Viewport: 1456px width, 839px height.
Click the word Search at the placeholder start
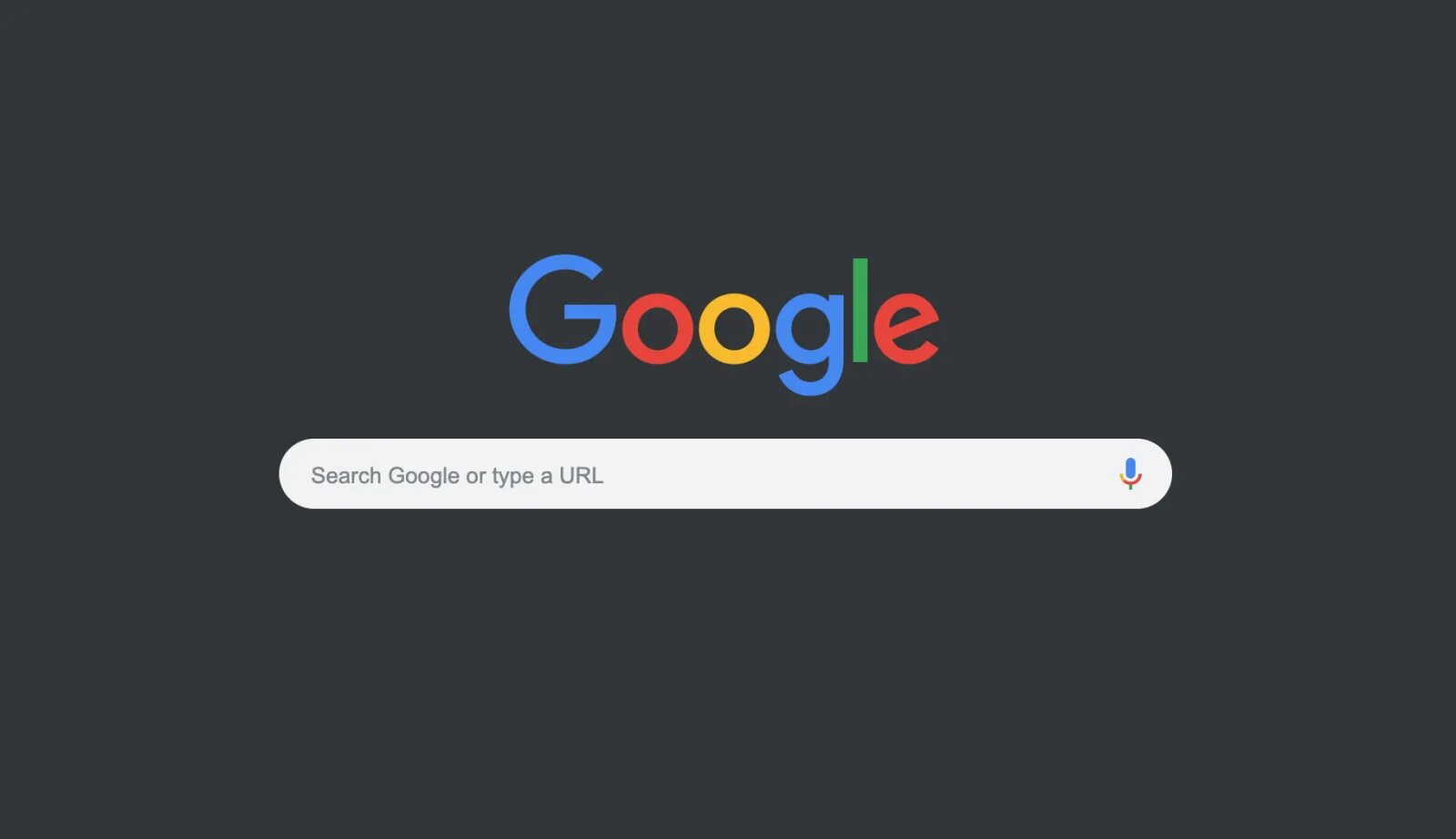[x=346, y=475]
